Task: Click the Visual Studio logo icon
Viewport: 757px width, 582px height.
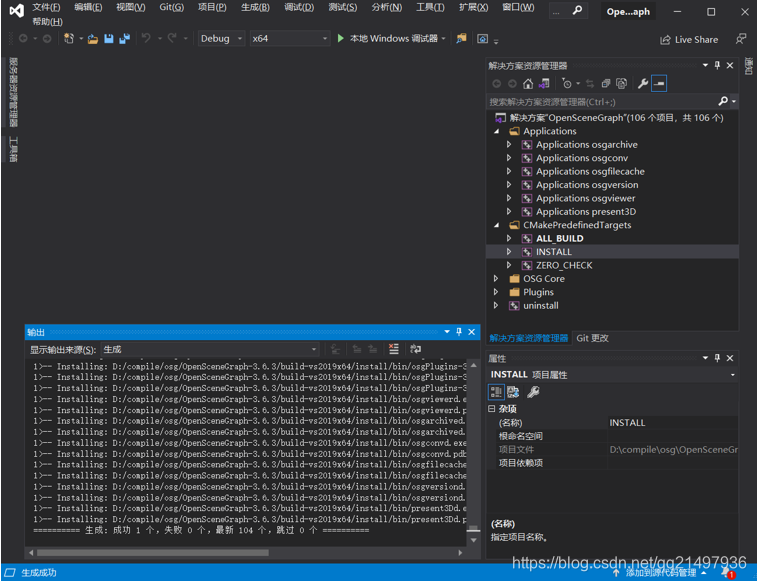Action: coord(16,11)
